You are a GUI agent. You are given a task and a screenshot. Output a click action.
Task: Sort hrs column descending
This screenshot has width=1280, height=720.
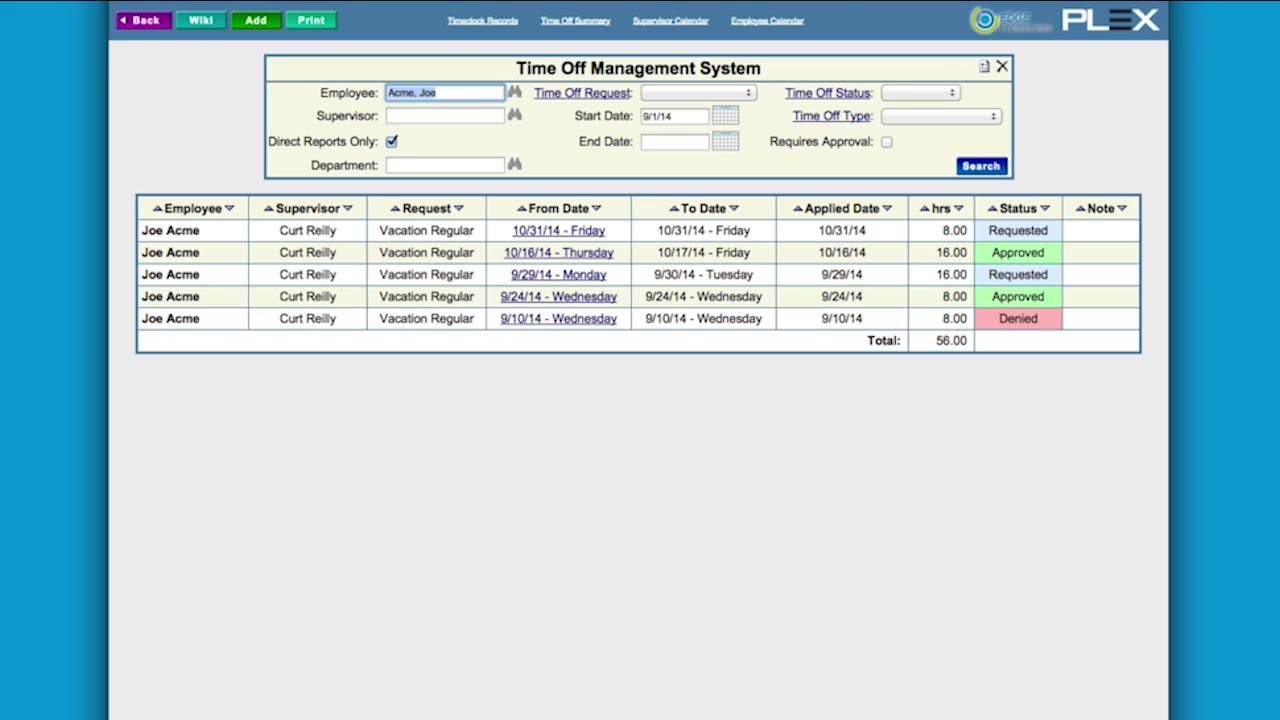point(958,208)
